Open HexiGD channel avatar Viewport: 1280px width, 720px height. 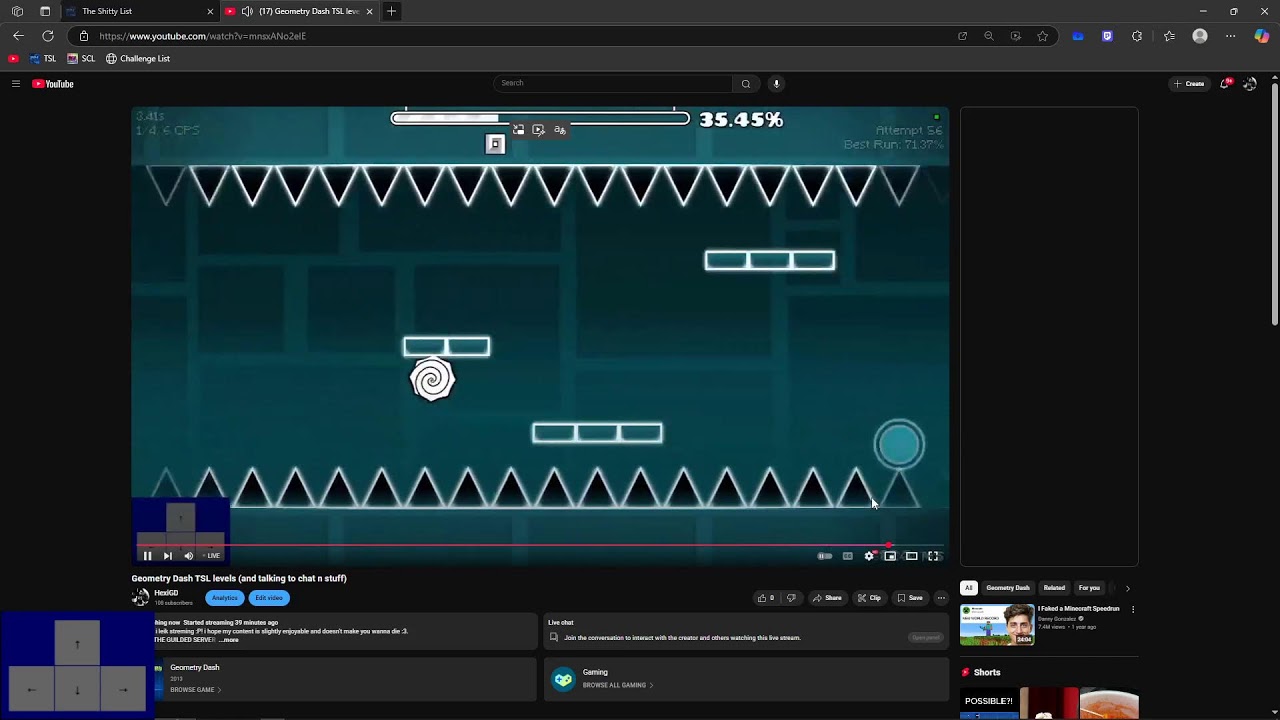(141, 597)
